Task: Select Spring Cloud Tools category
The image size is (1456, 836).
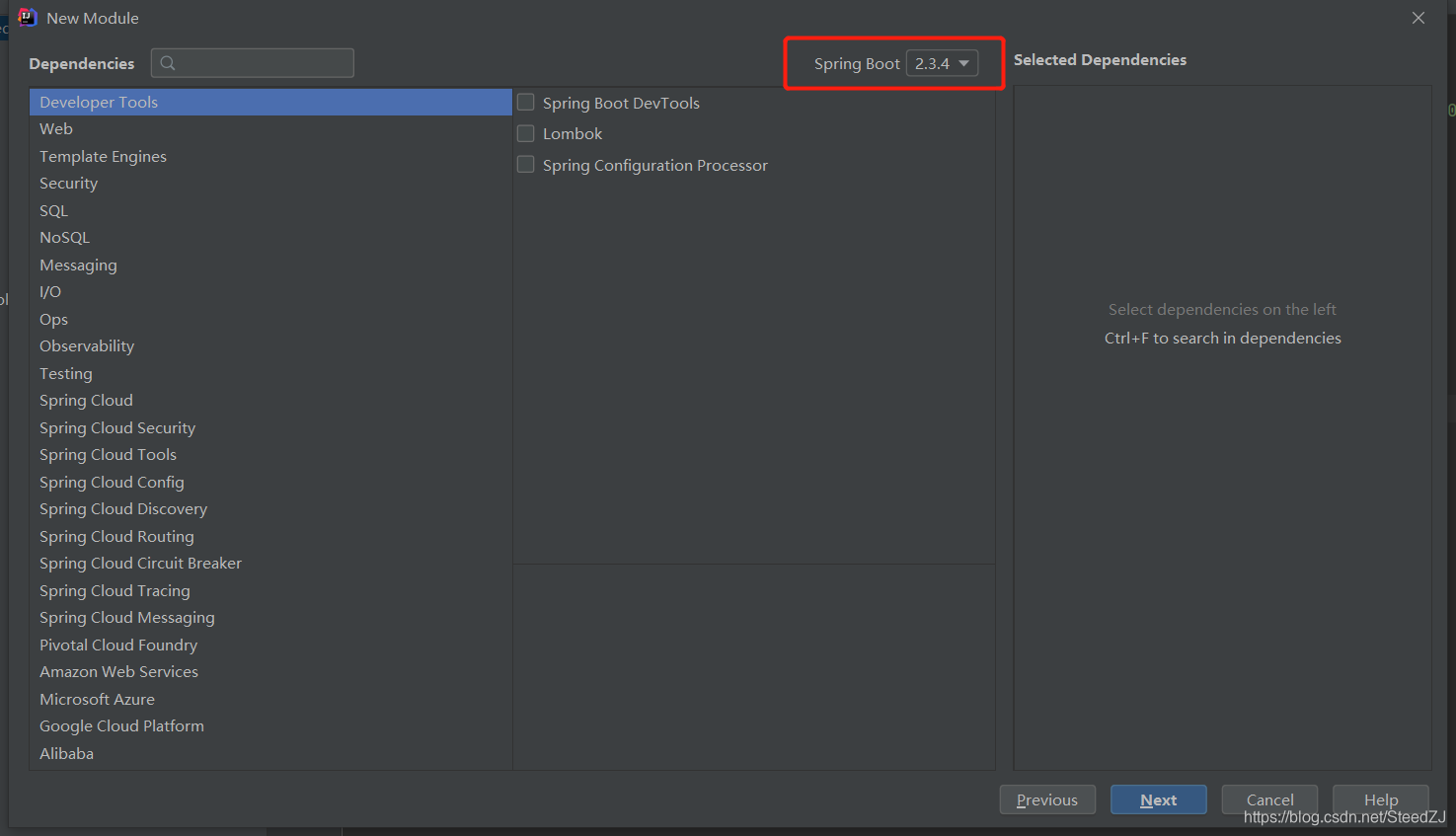Action: [x=270, y=455]
